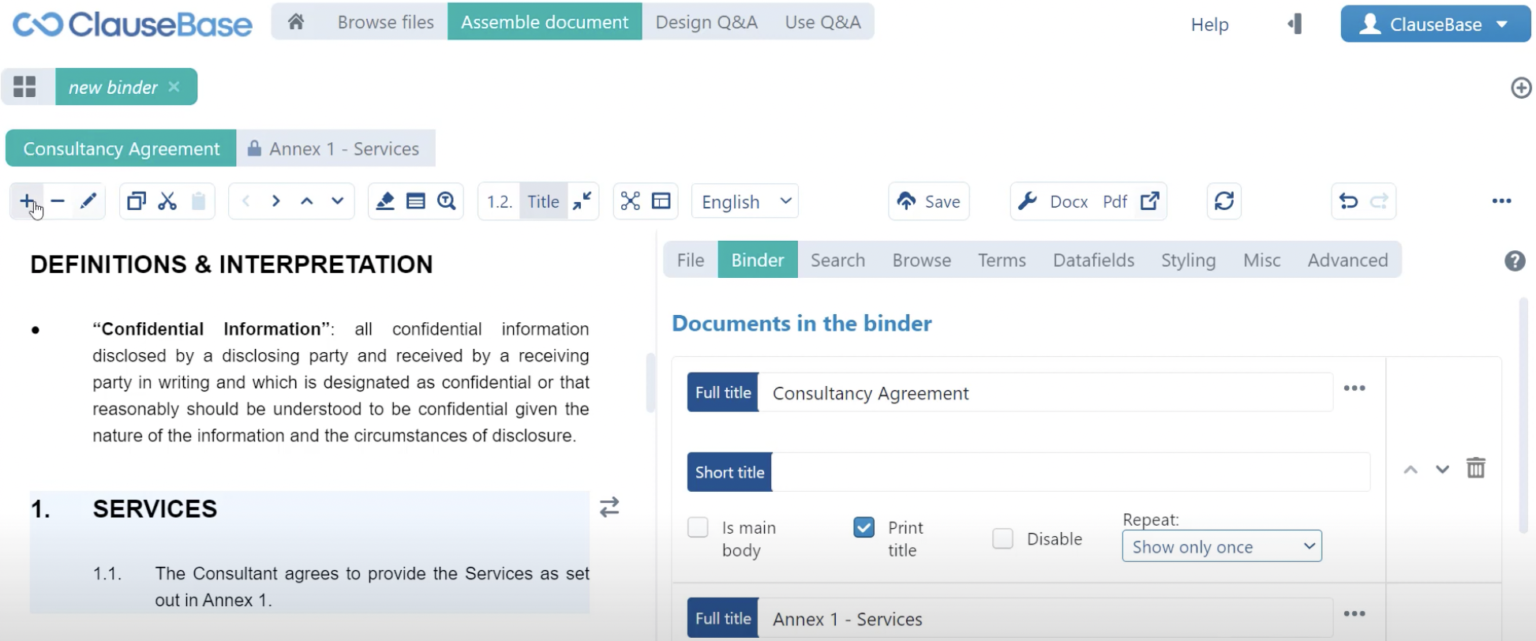Screen dimensions: 1536x641
Task: Click the Save button
Action: pyautogui.click(x=929, y=201)
